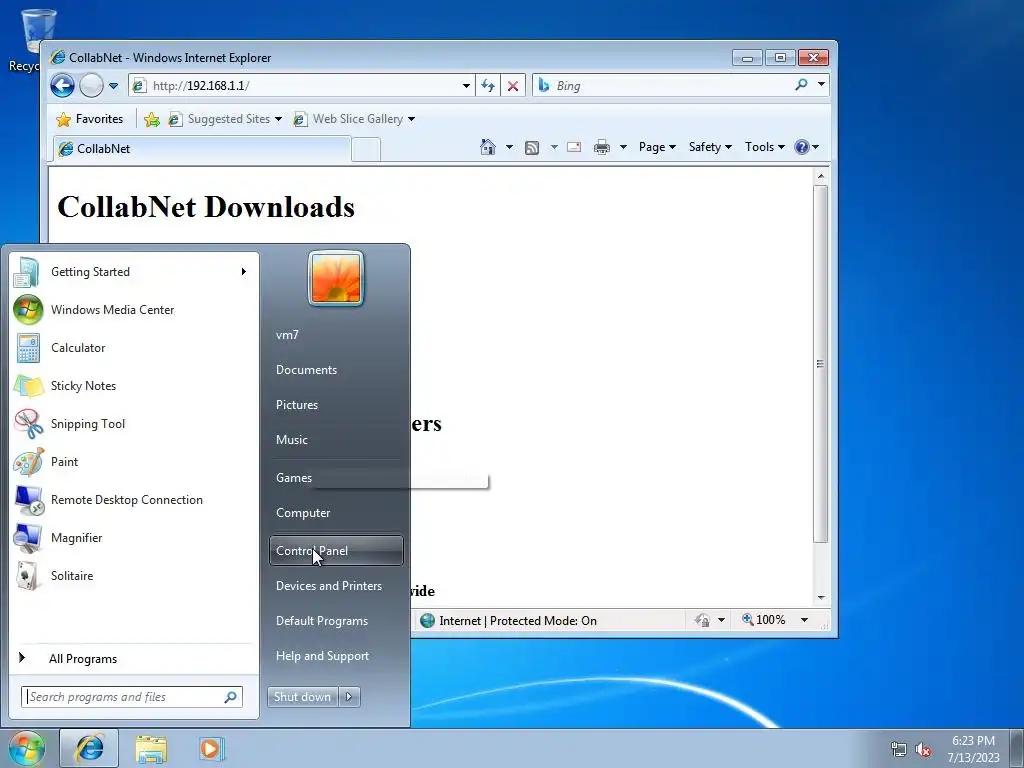The width and height of the screenshot is (1024, 768).
Task: Open search provider dropdown
Action: click(821, 84)
